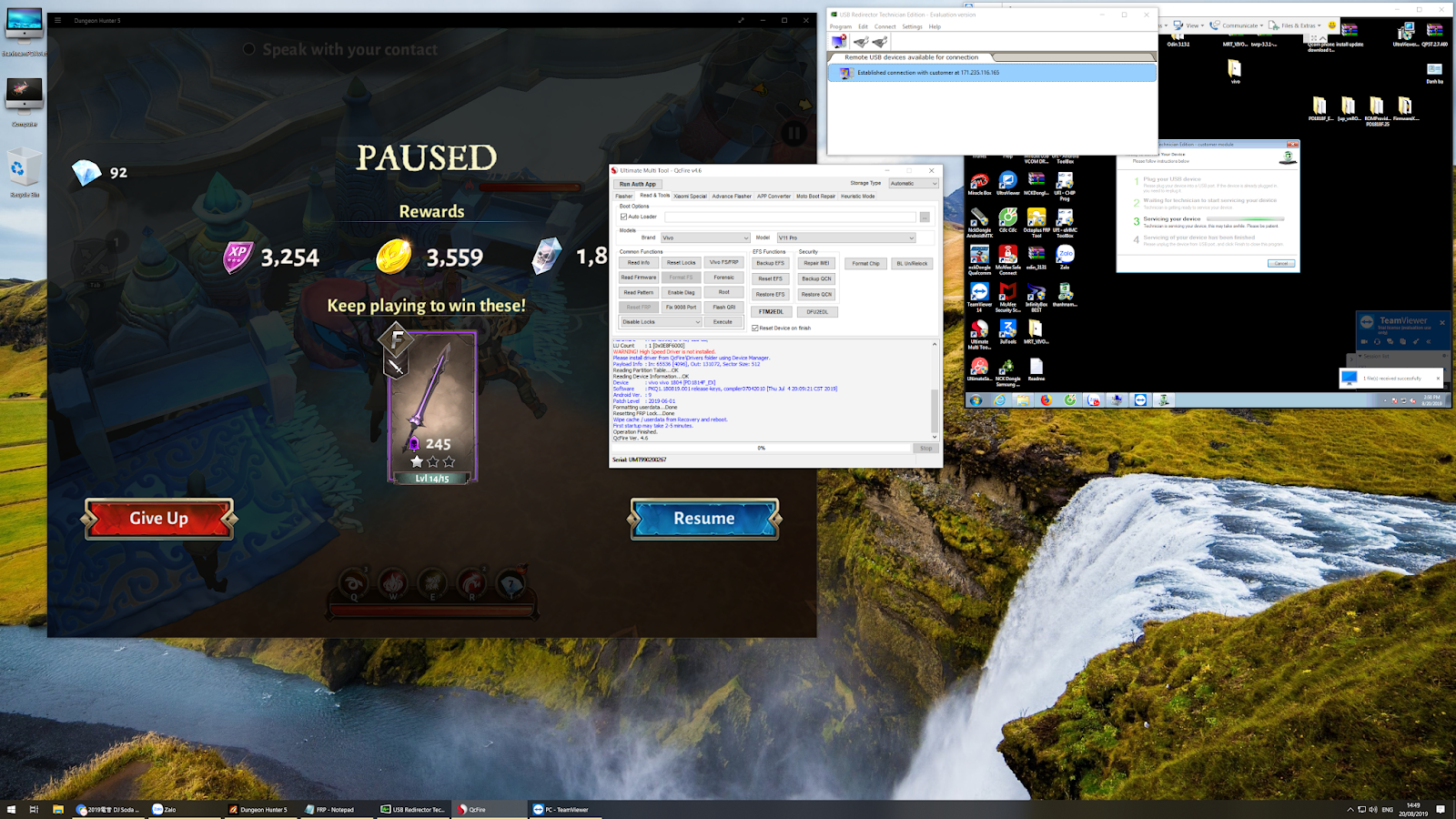Expand the Communicate menu in the TeamViewer toolbar
The image size is (1456, 819).
1237,25
